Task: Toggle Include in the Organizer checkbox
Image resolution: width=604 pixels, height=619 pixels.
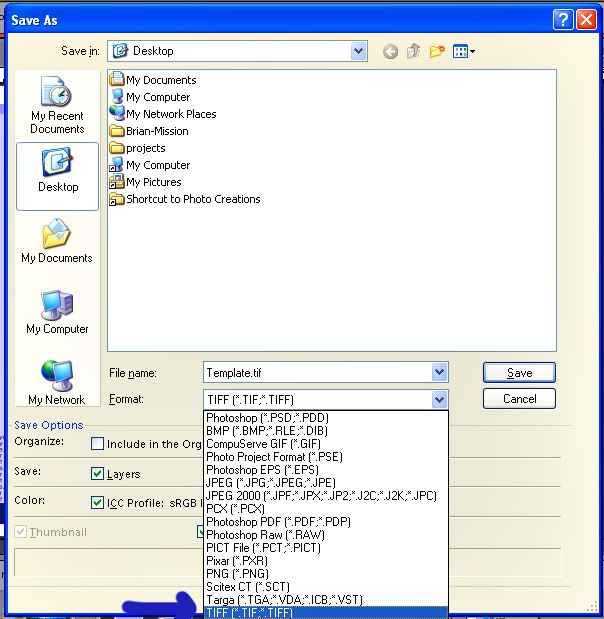Action: (97, 444)
